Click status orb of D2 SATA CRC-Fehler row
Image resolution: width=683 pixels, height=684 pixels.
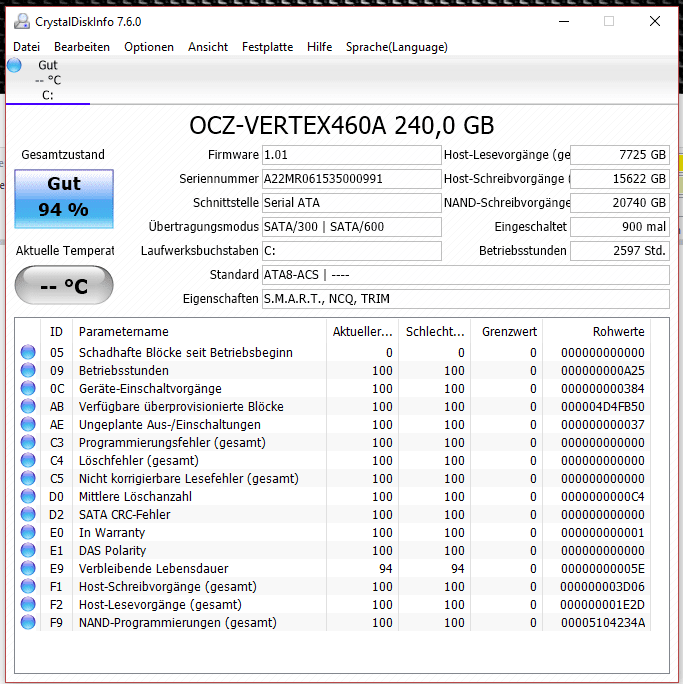[28, 514]
